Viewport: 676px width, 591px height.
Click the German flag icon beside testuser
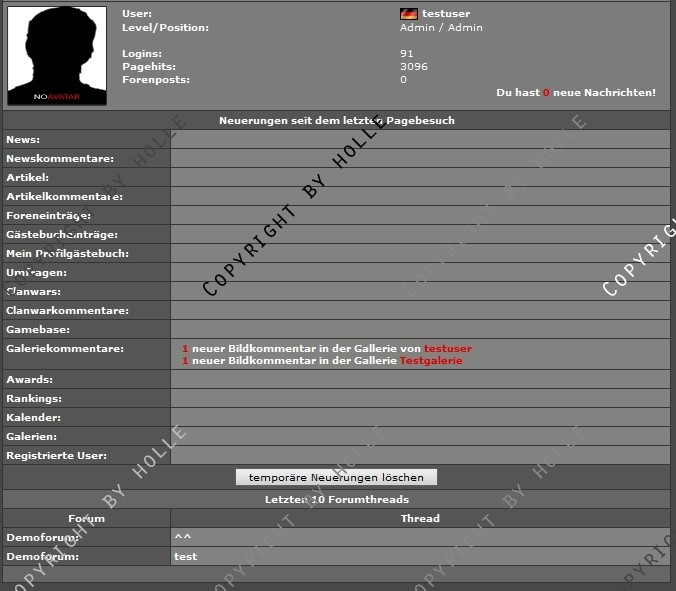click(x=408, y=14)
